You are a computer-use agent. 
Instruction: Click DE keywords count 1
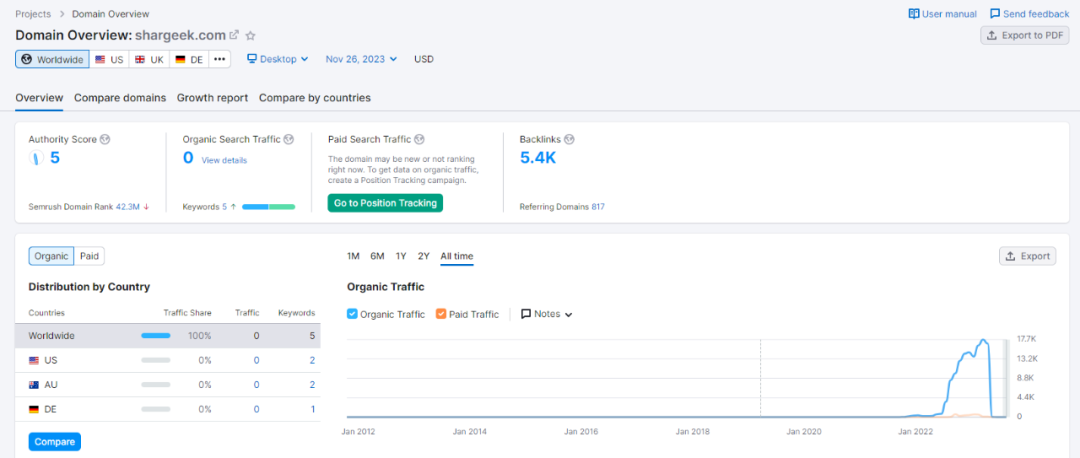pyautogui.click(x=313, y=409)
